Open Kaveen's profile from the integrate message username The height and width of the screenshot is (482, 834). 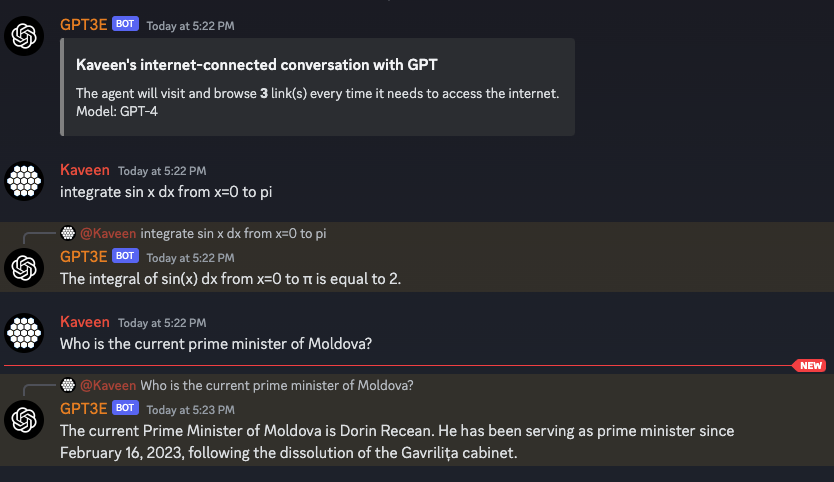click(85, 170)
